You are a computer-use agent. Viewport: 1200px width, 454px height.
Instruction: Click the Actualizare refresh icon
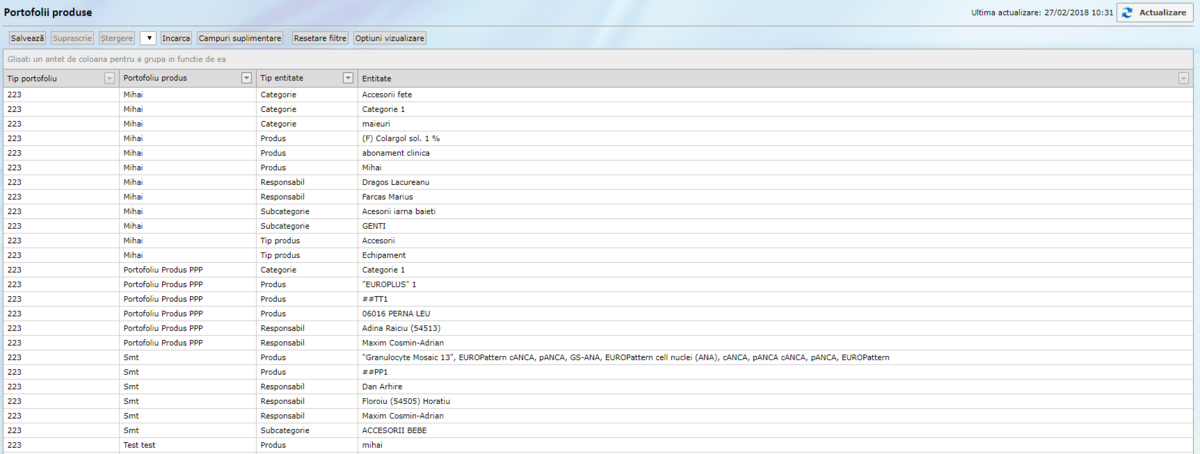point(1127,13)
